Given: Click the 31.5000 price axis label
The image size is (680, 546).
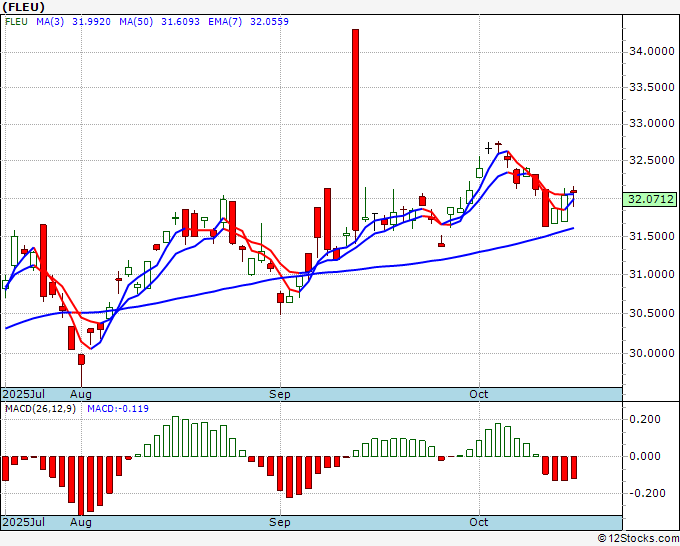Looking at the screenshot, I should tap(652, 236).
